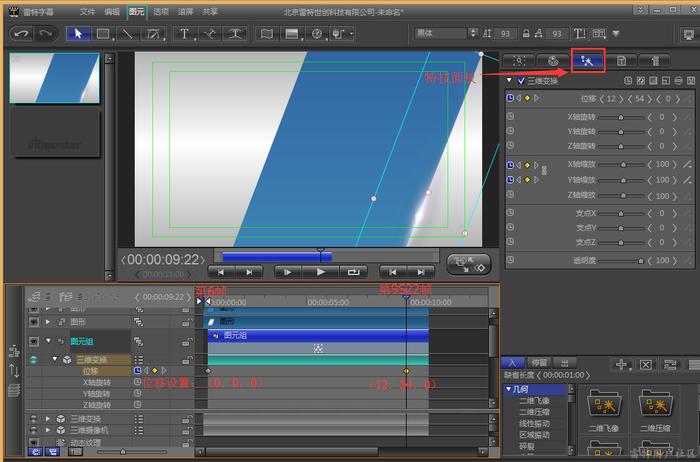This screenshot has width=700, height=462.
Task: Click the image insert tool icon
Action: (292, 34)
